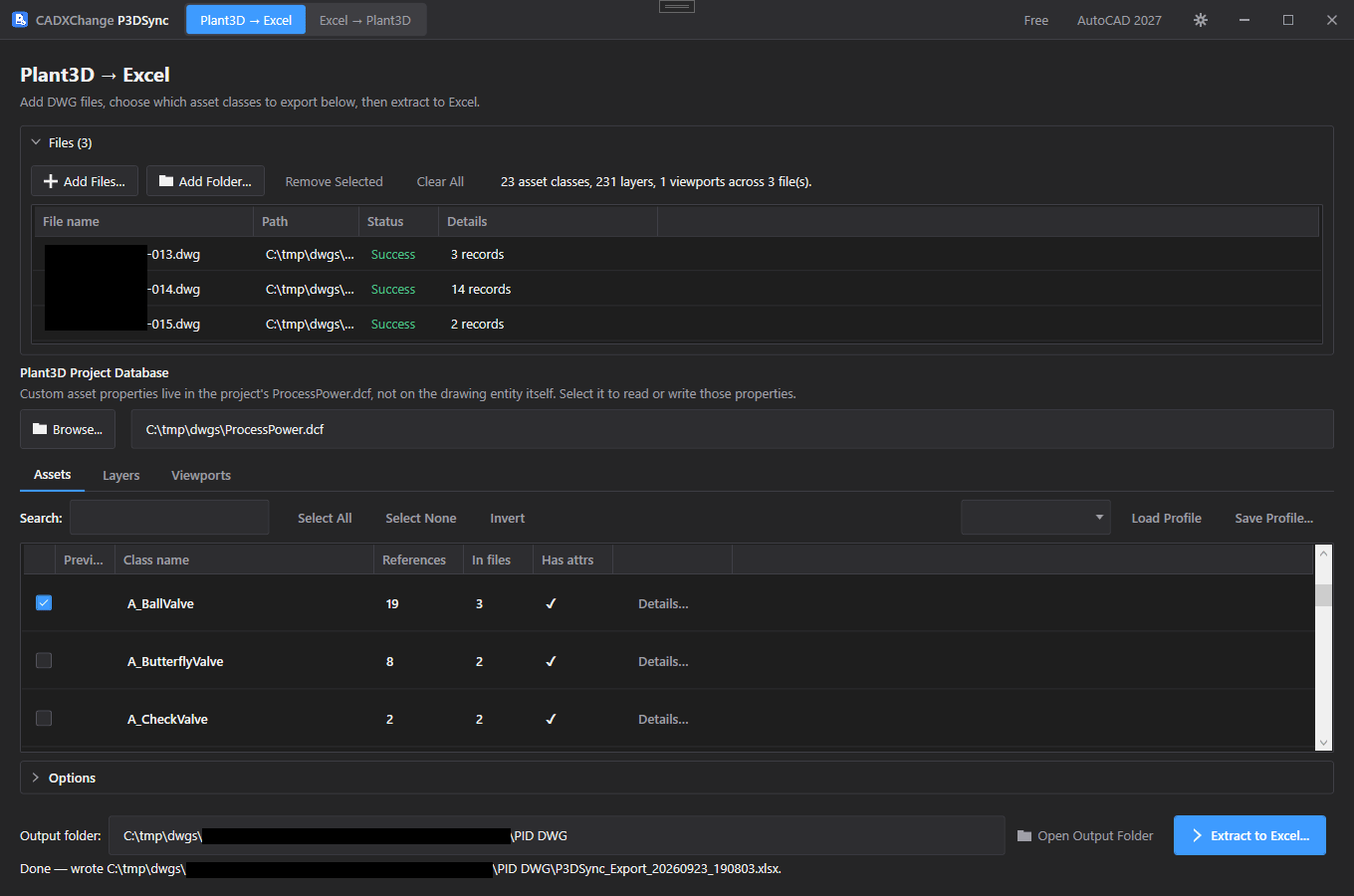The width and height of the screenshot is (1354, 896).
Task: Click the asset classes summary text
Action: (656, 181)
